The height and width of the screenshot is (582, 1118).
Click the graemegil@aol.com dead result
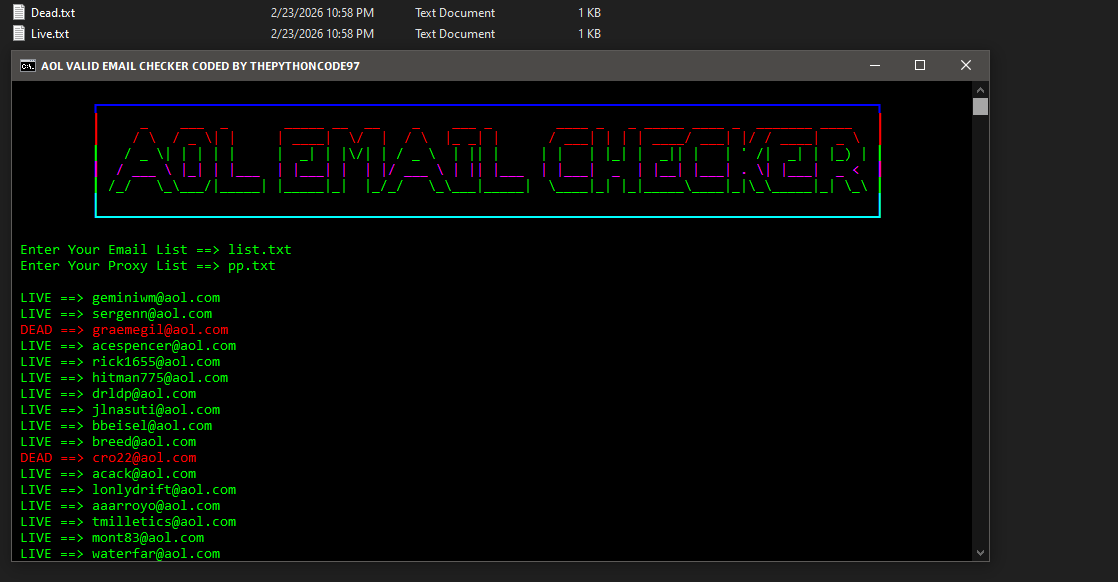point(160,330)
